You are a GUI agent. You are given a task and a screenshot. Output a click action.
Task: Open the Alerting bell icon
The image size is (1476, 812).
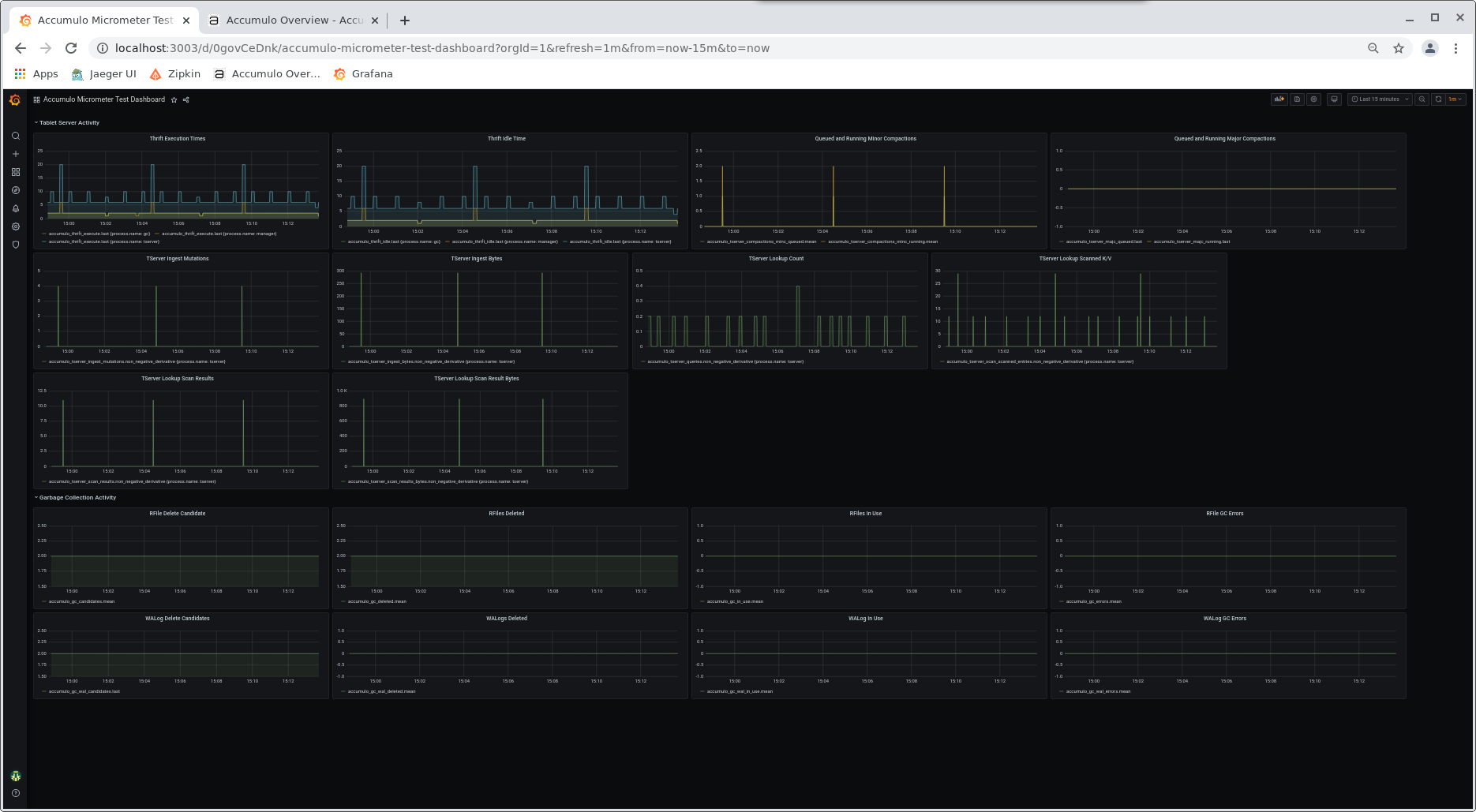15,208
